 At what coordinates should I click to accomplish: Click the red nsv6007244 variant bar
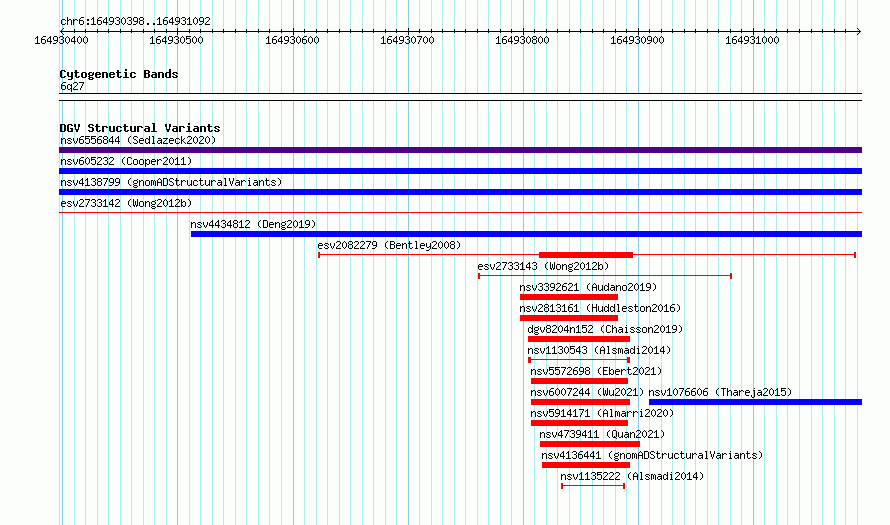[x=580, y=402]
